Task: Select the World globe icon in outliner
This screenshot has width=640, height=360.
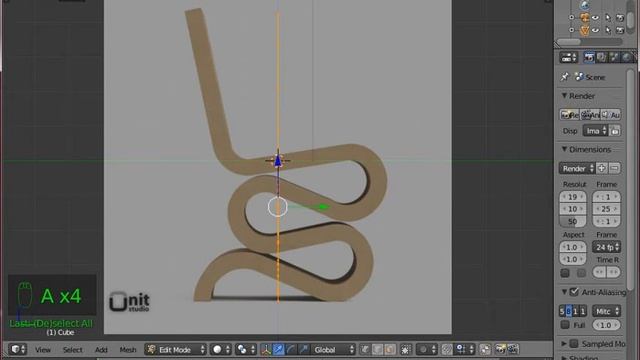Action: pyautogui.click(x=584, y=5)
